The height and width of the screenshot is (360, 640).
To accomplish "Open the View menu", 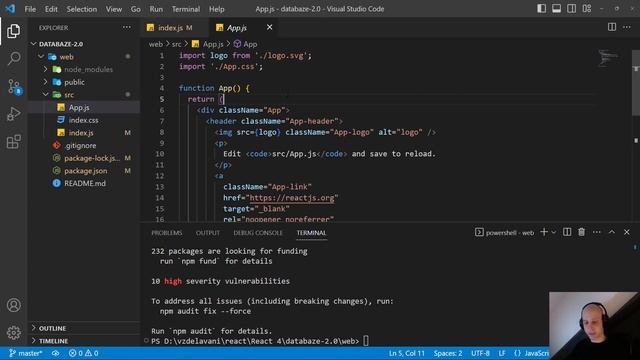I will tap(113, 9).
